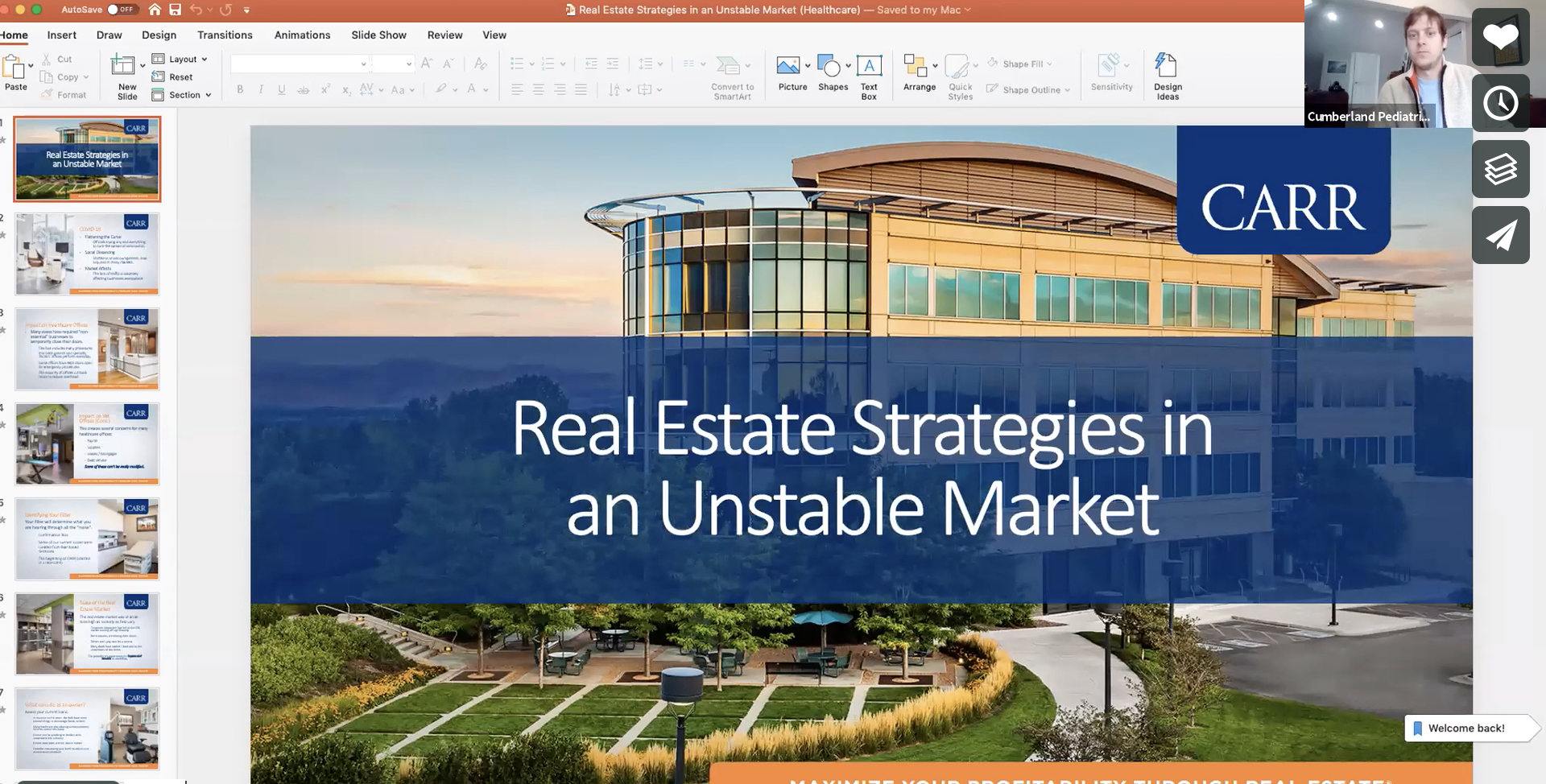The height and width of the screenshot is (784, 1546).
Task: Open Customize Quick Access Toolbar arrow
Action: [x=246, y=10]
